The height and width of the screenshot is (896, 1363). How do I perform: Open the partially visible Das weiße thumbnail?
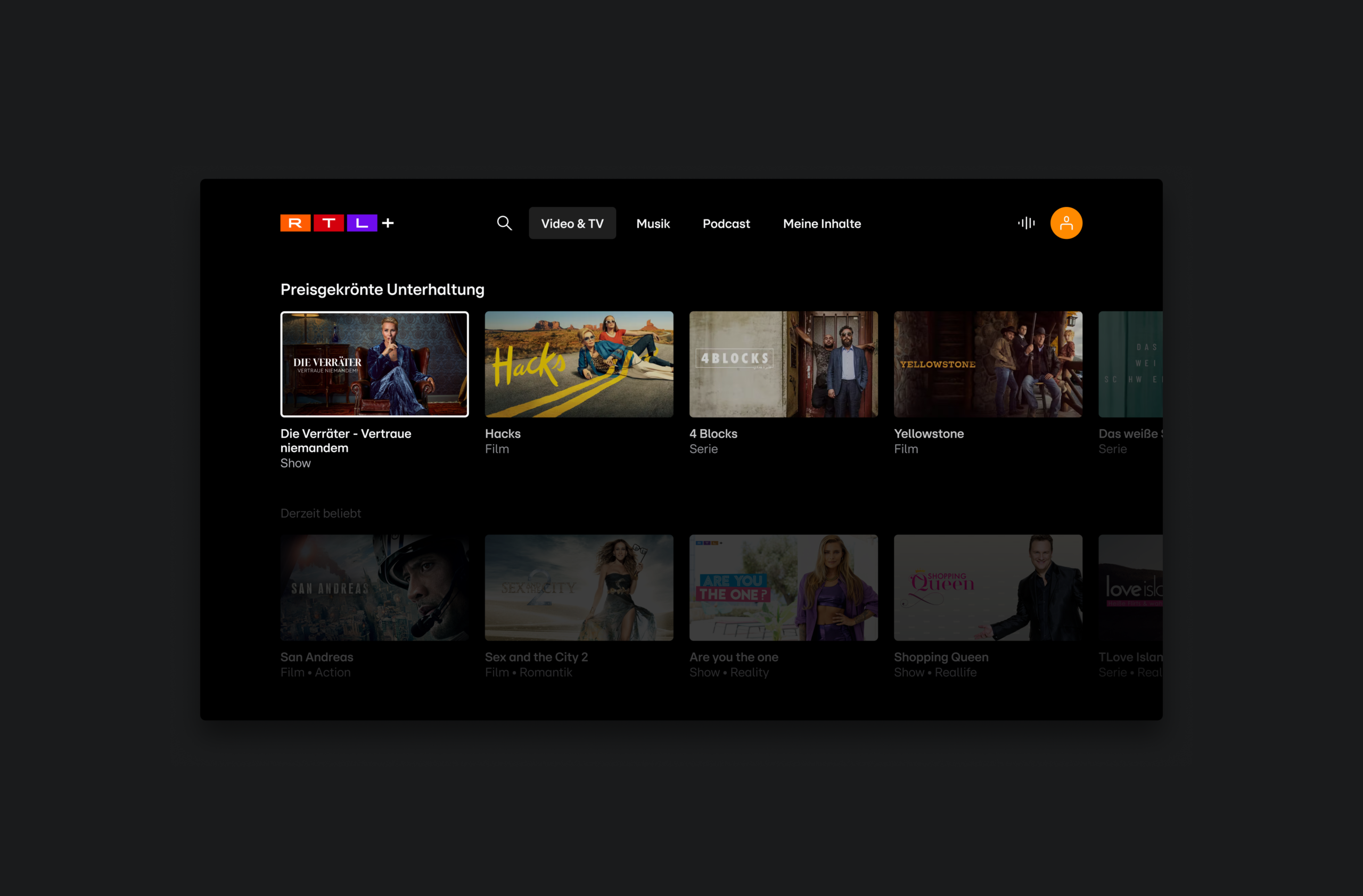coord(1130,364)
